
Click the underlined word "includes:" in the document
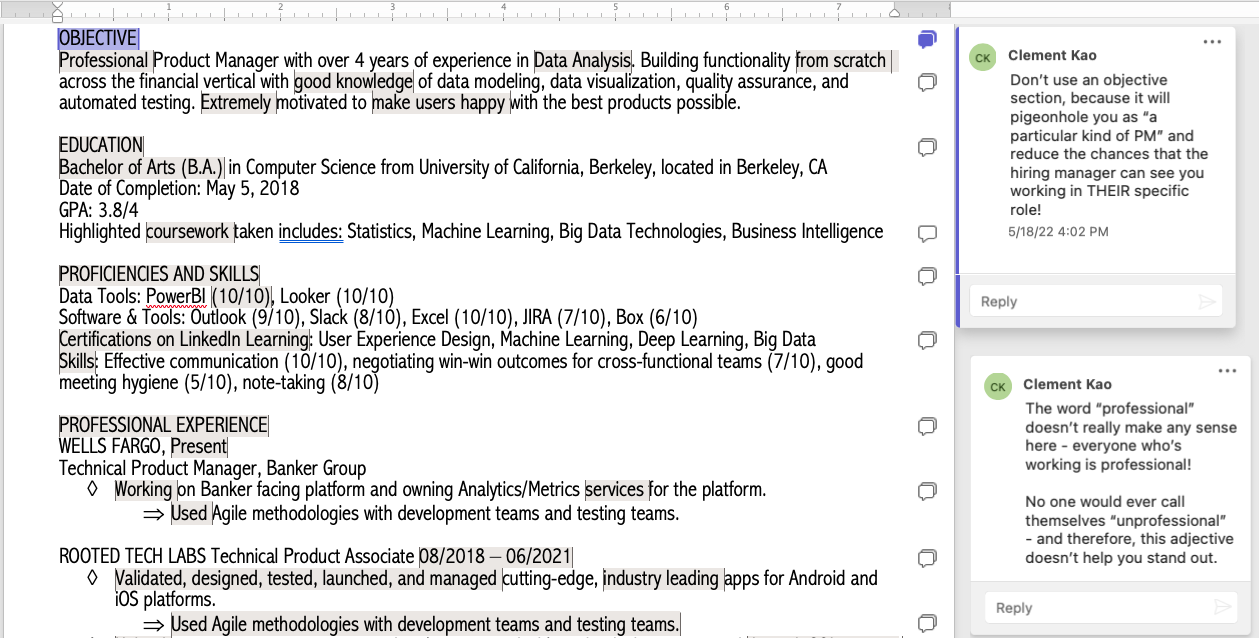[311, 232]
